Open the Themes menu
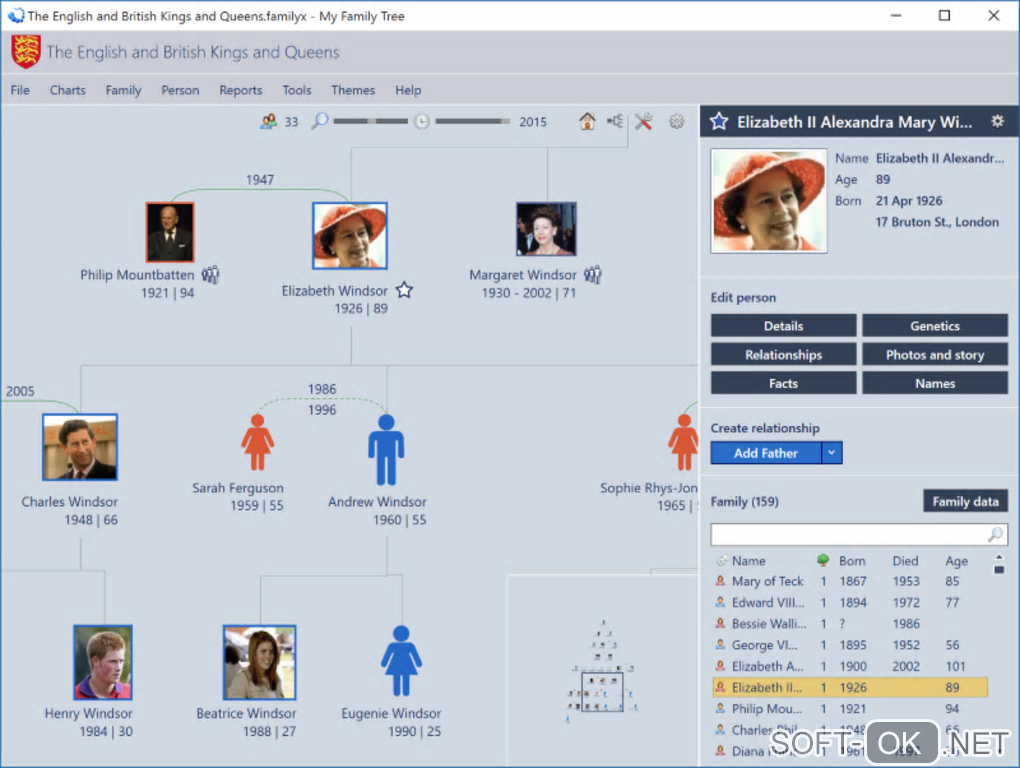The height and width of the screenshot is (768, 1020). point(353,90)
